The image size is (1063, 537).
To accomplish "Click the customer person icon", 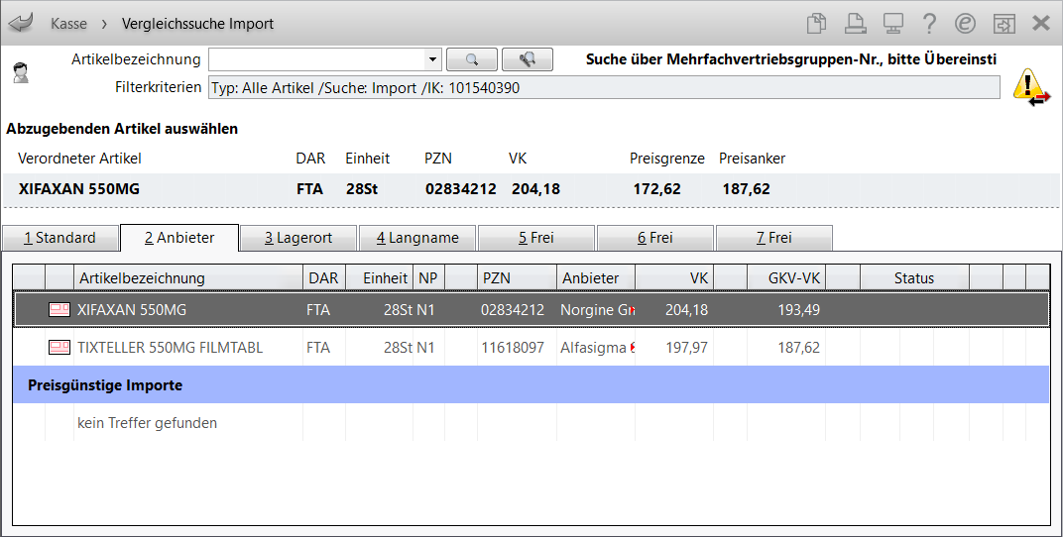I will [20, 72].
